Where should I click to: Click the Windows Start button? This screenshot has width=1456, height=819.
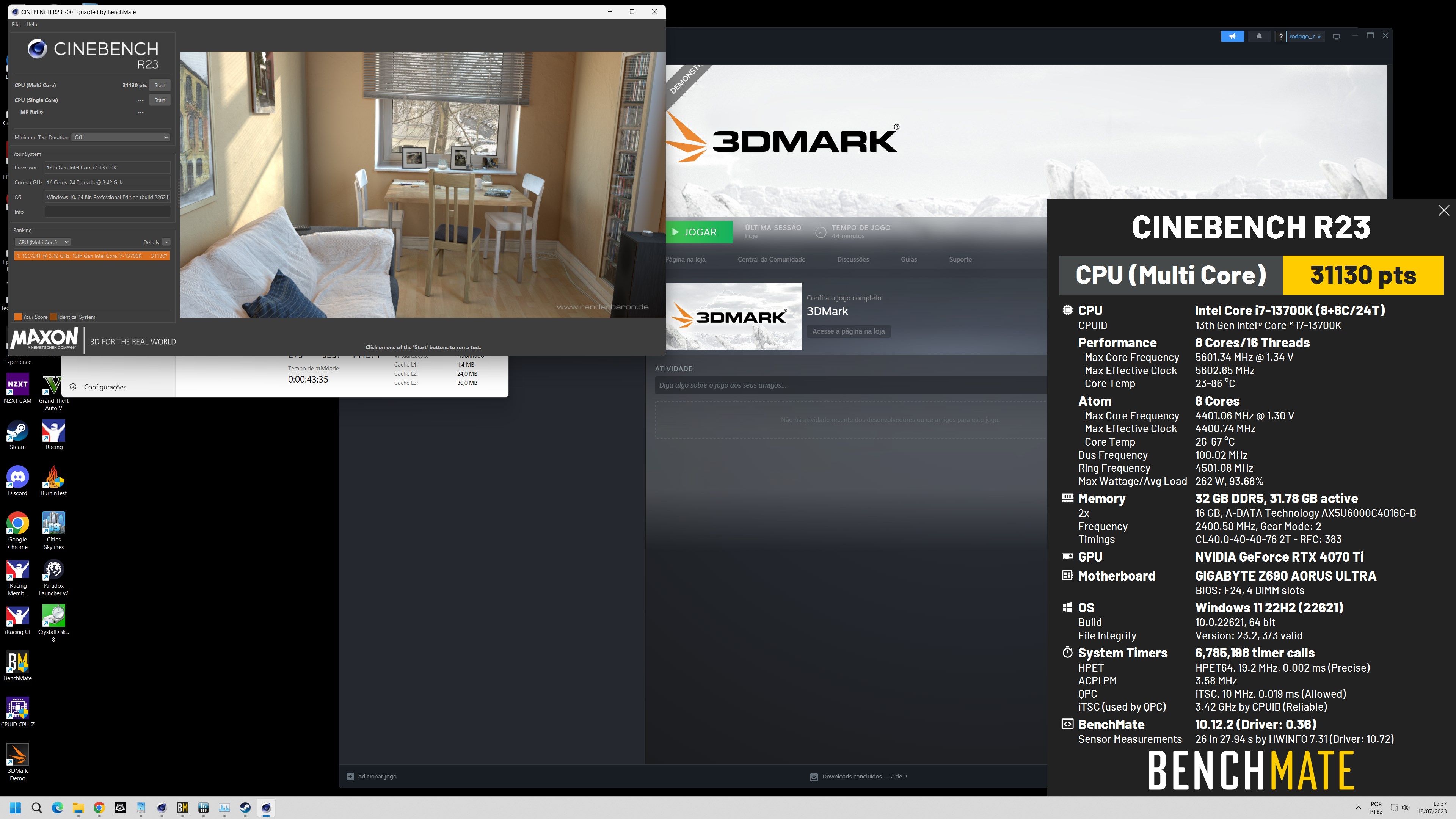(15, 808)
